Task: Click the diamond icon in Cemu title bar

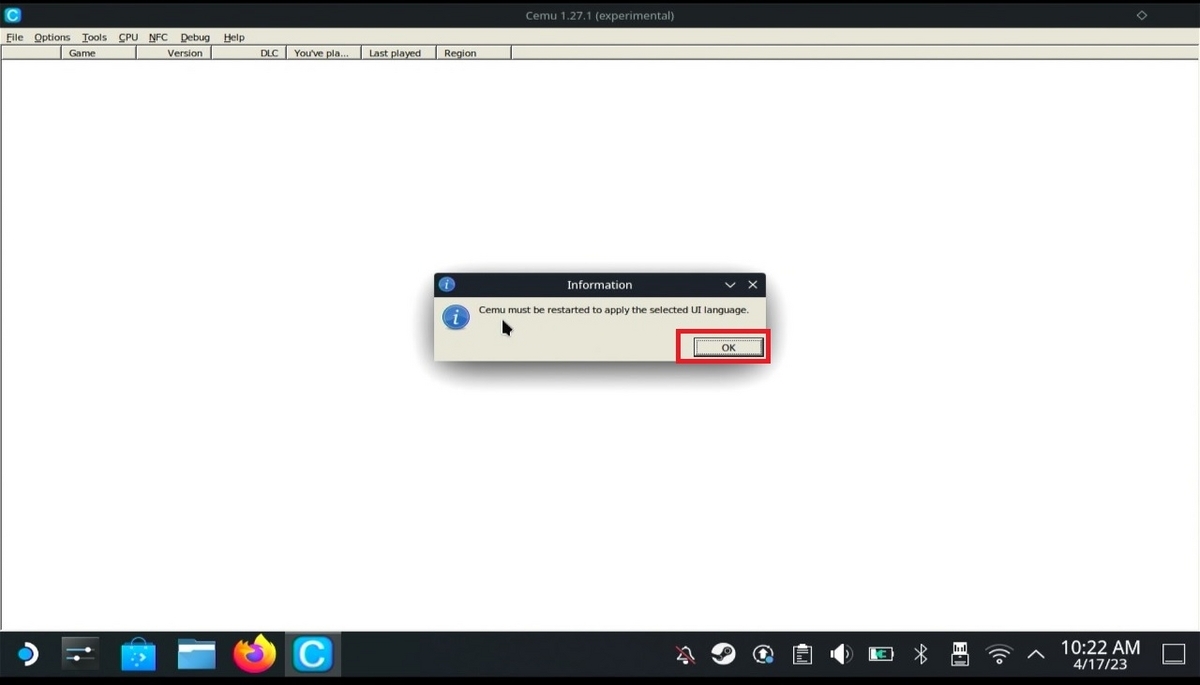Action: coord(1142,15)
